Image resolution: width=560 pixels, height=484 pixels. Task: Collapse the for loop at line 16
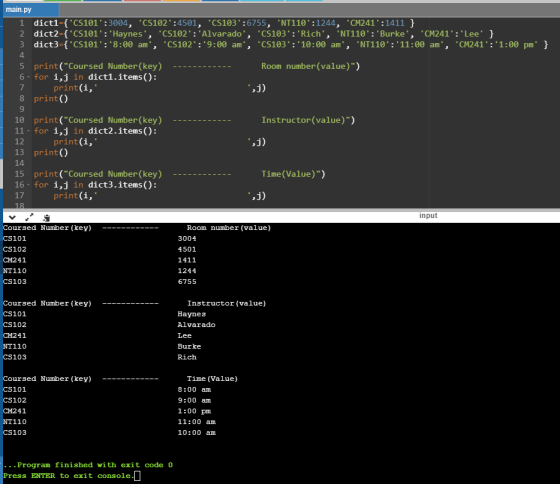[x=29, y=185]
